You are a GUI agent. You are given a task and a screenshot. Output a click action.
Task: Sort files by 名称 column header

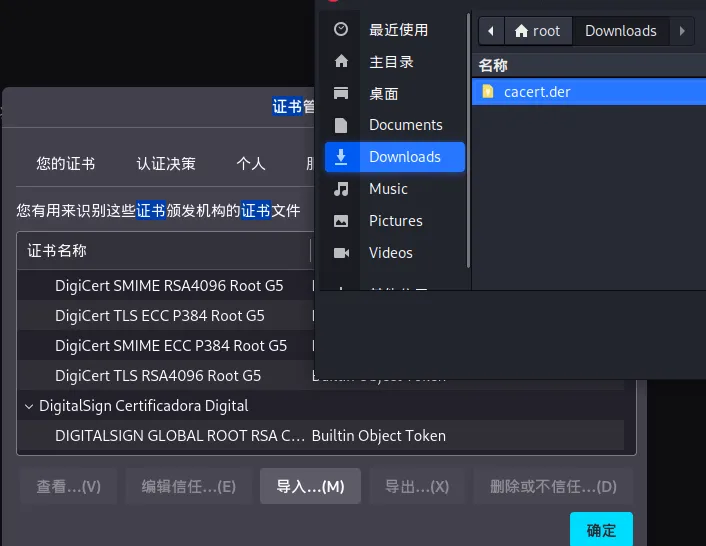[589, 65]
